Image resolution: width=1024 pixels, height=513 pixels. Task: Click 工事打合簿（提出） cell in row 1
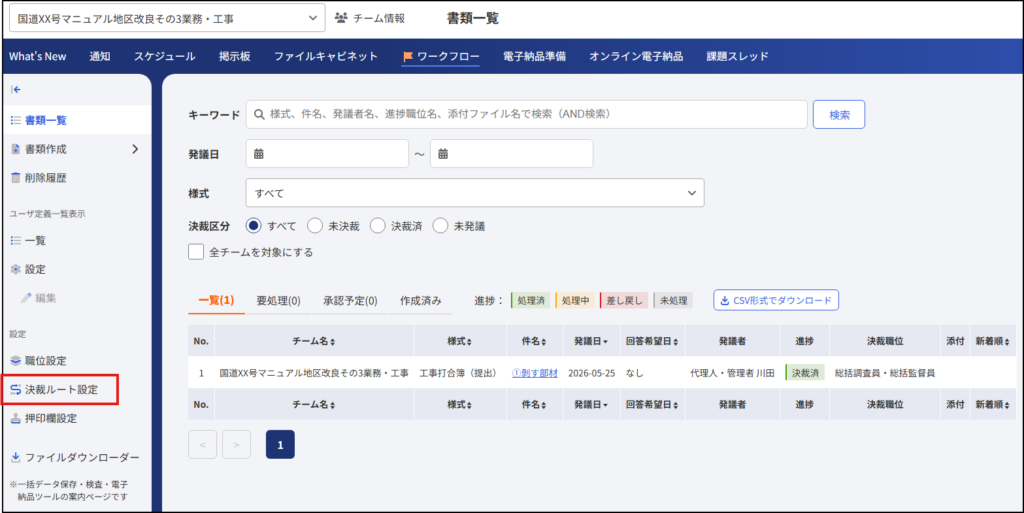460,373
